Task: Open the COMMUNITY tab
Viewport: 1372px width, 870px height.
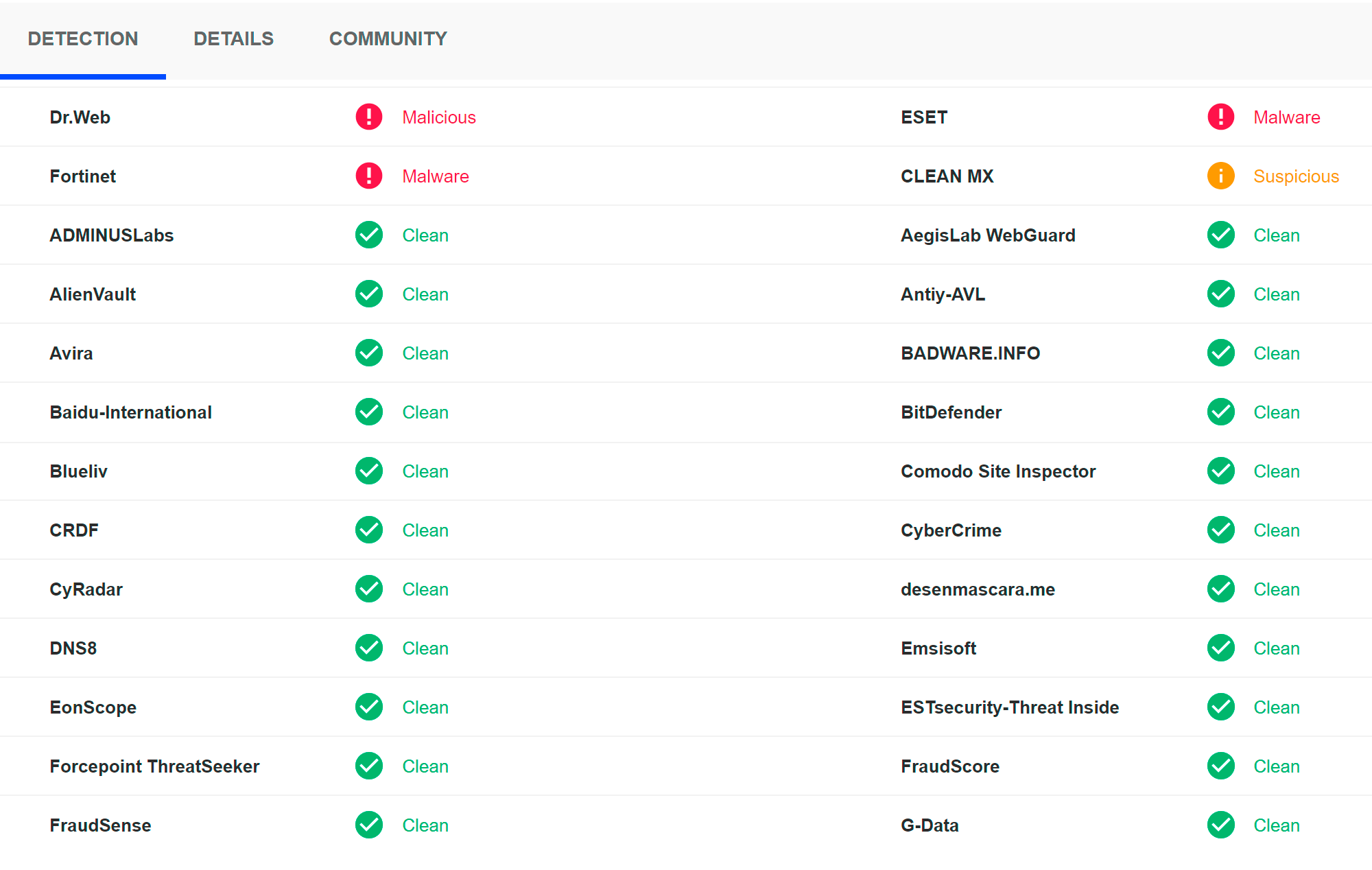Action: [388, 39]
